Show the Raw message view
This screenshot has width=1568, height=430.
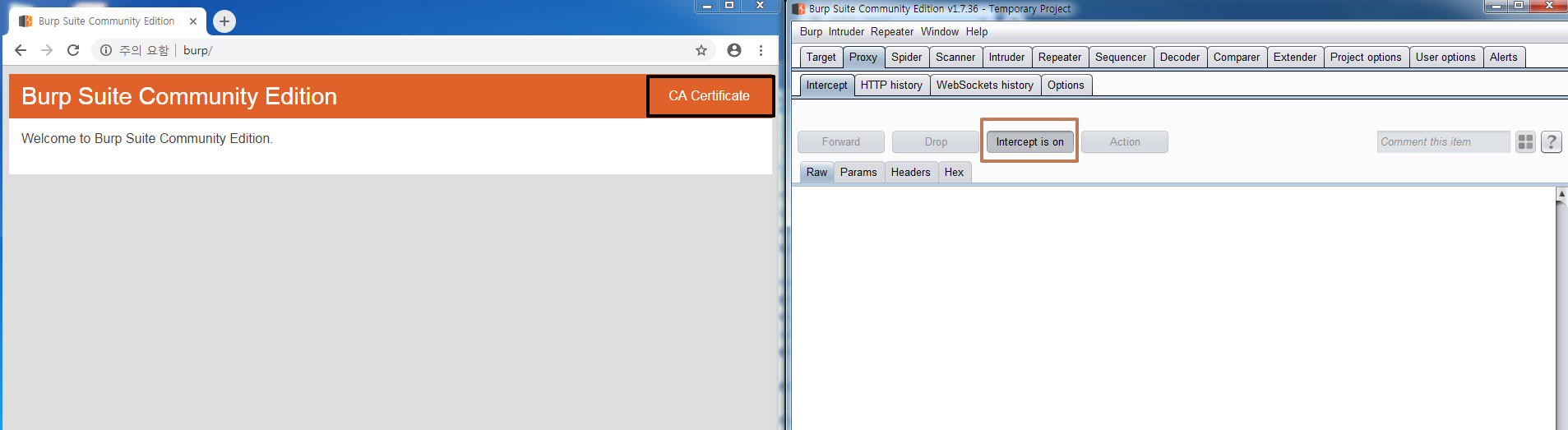816,172
